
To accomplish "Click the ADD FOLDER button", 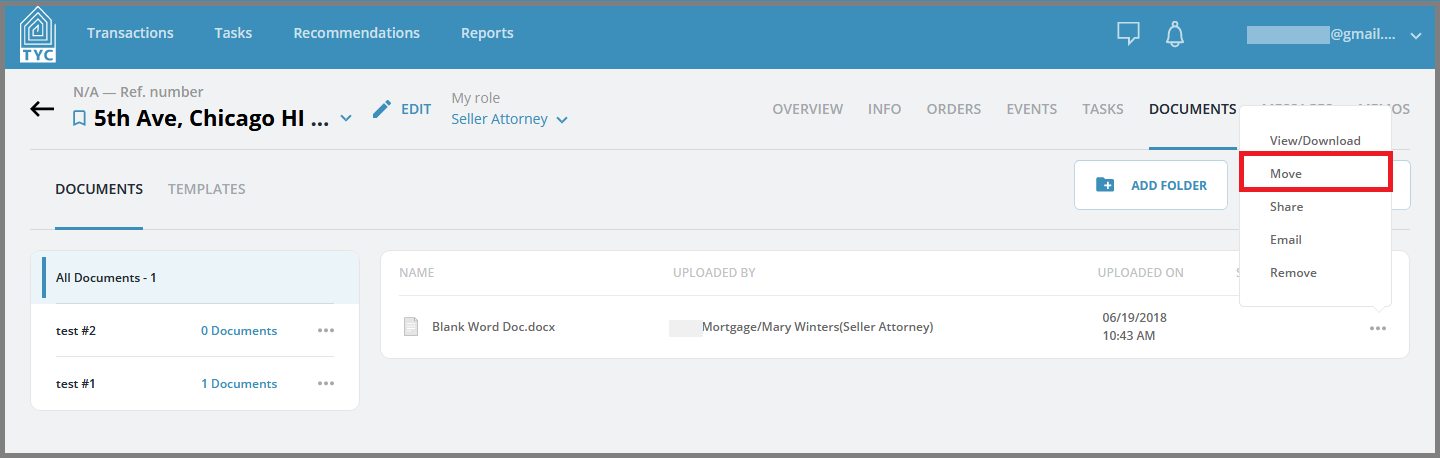I will tap(1151, 185).
